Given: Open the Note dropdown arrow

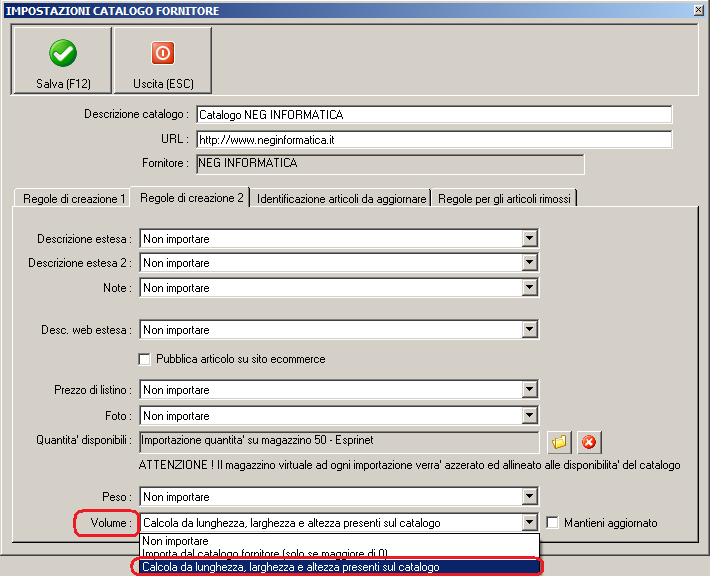Looking at the screenshot, I should click(x=529, y=287).
